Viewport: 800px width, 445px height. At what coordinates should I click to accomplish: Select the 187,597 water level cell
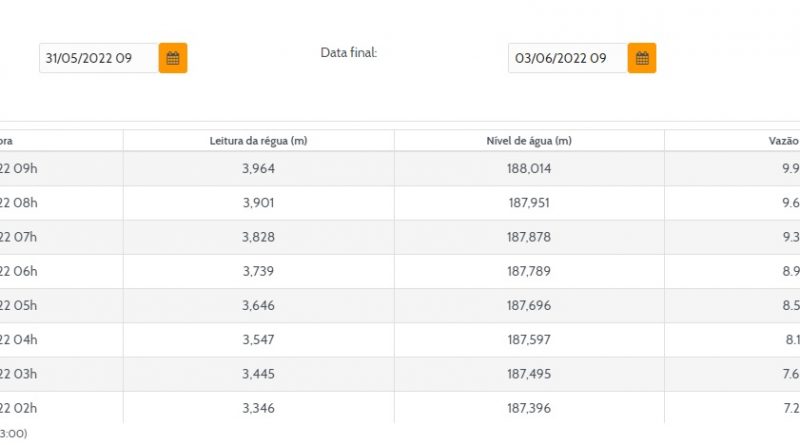coord(529,340)
